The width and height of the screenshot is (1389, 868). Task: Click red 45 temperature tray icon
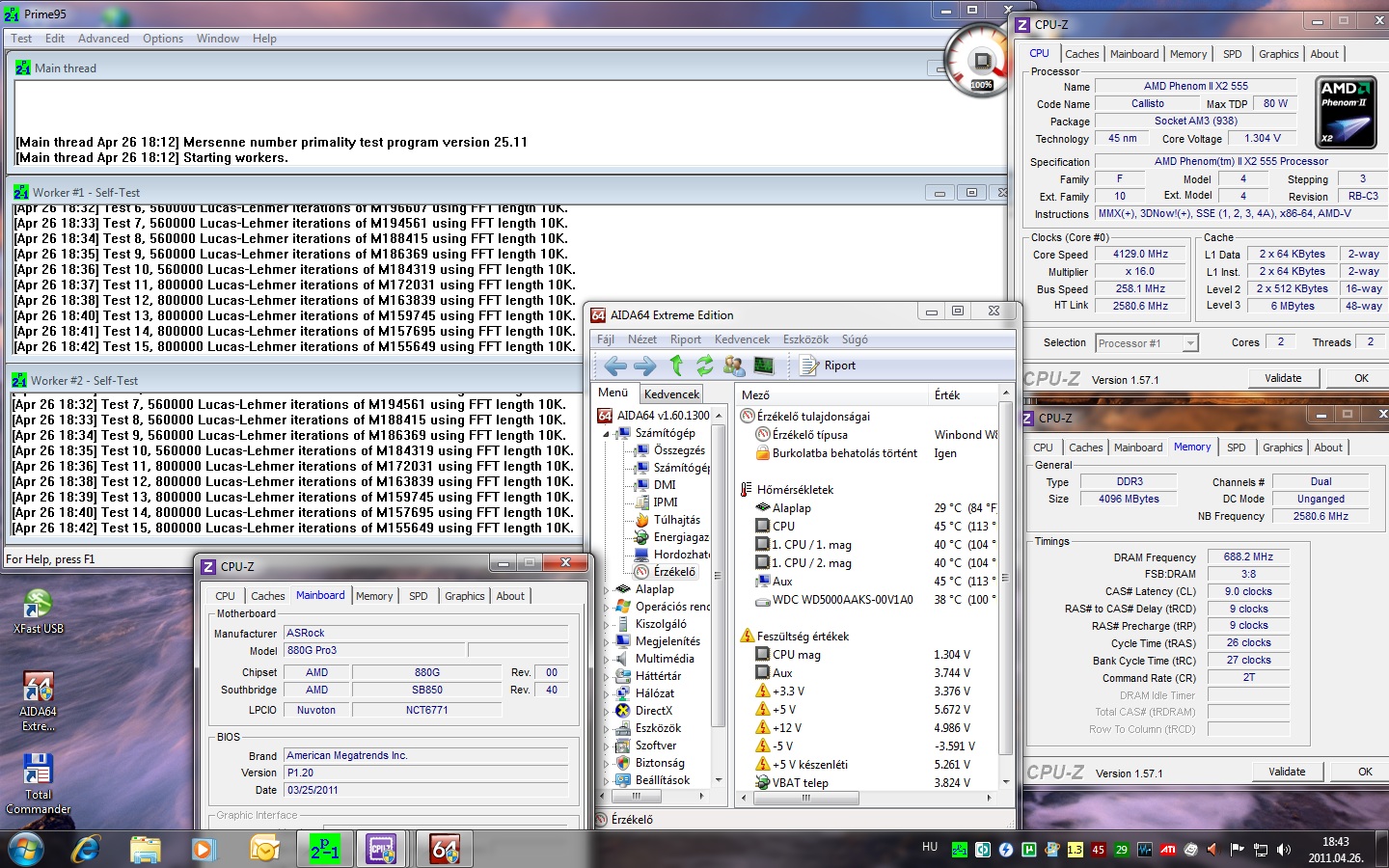pos(1098,850)
